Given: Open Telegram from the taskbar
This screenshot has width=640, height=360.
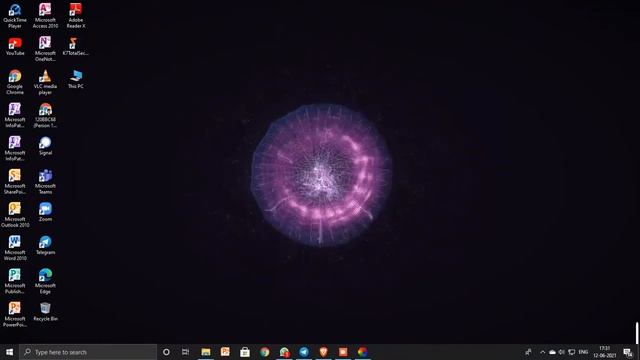Looking at the screenshot, I should tap(304, 352).
